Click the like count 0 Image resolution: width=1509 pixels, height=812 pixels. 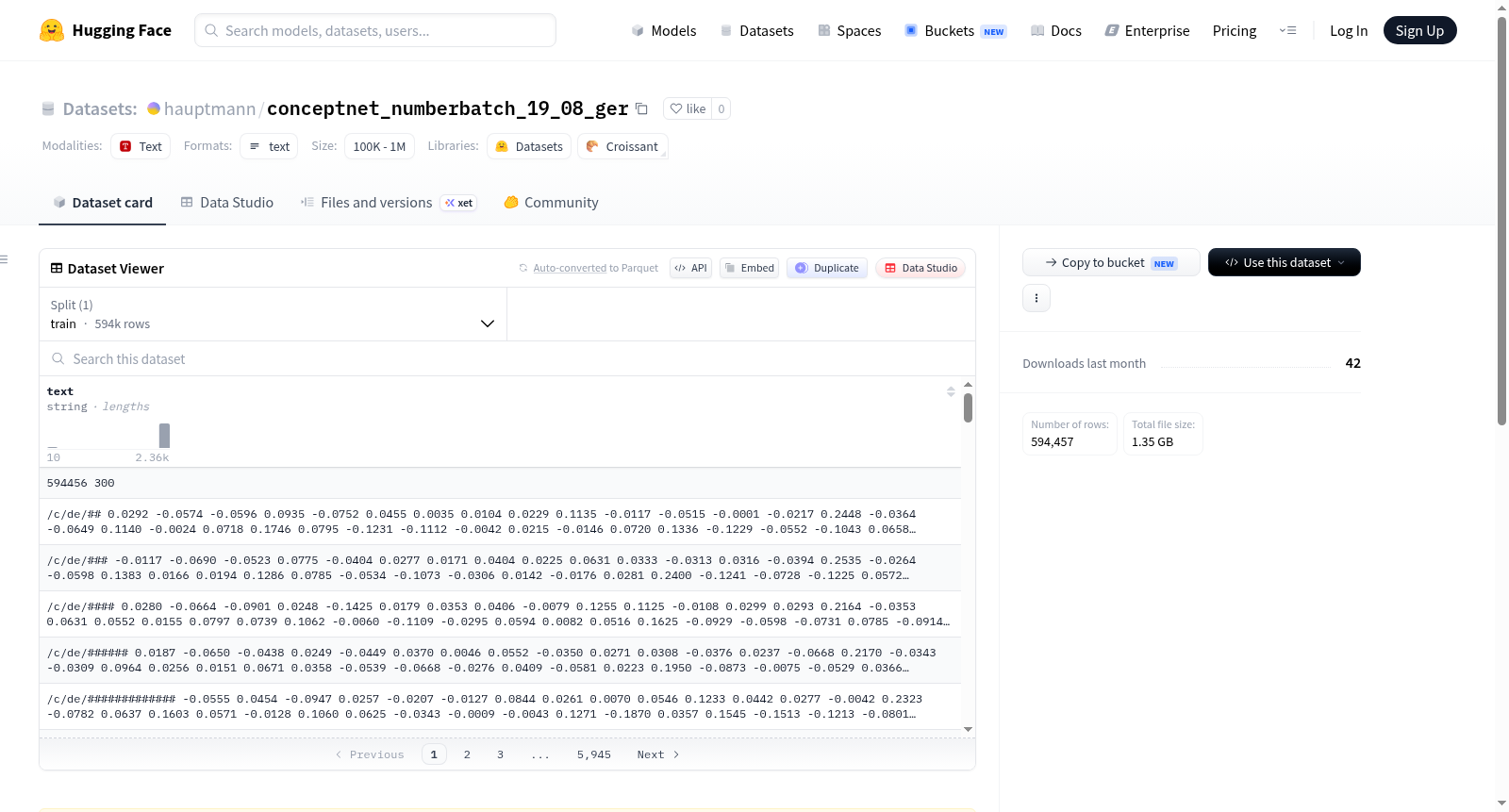tap(721, 108)
